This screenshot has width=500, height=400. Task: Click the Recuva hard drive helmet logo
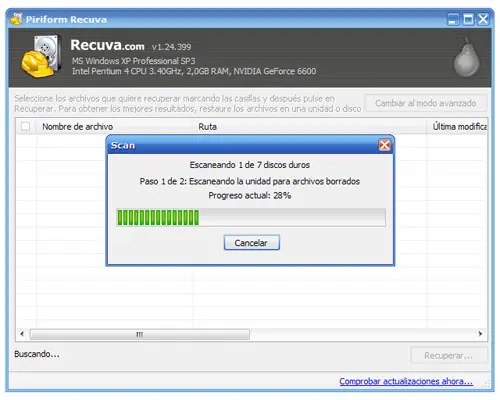tap(41, 57)
